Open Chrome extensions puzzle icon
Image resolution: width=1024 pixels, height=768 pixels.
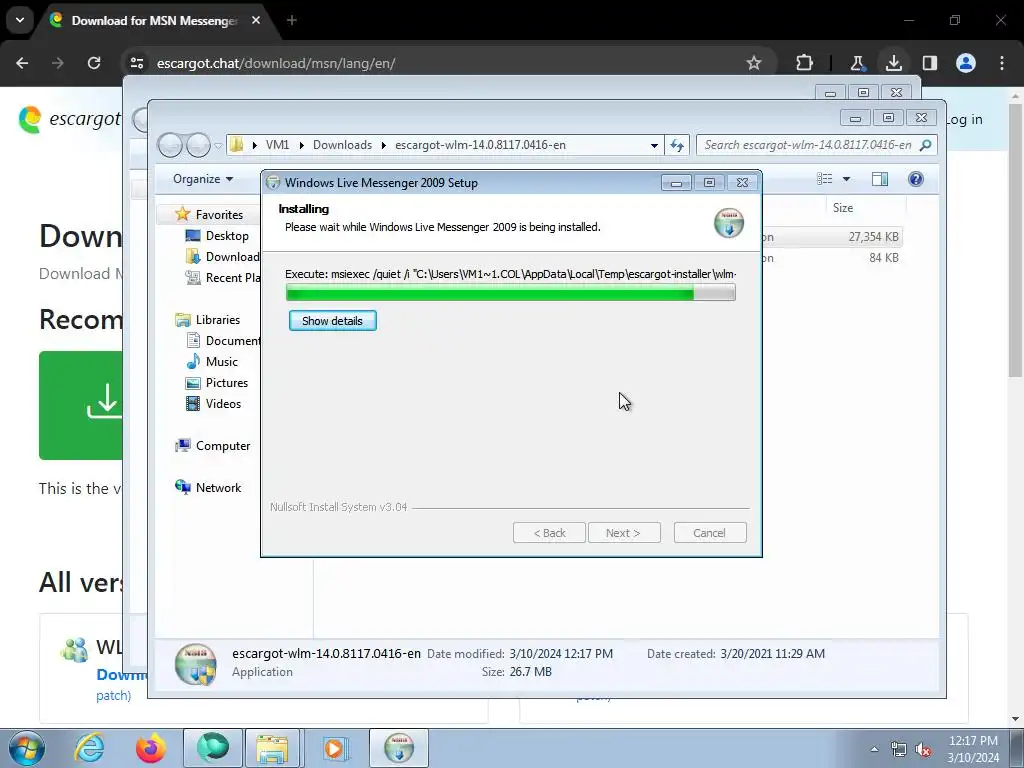click(x=805, y=63)
